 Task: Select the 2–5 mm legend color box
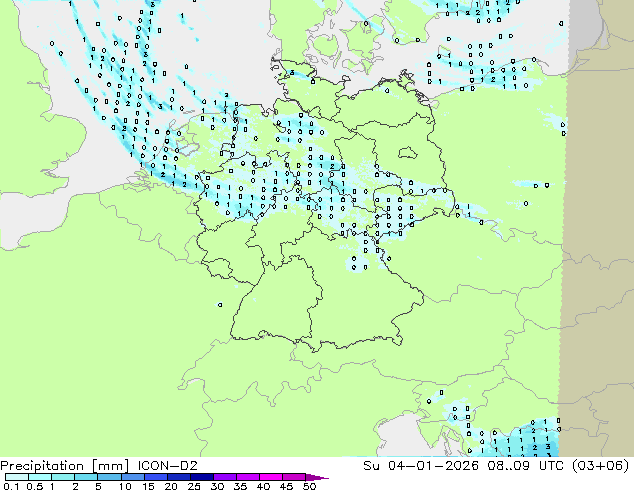coord(86,477)
